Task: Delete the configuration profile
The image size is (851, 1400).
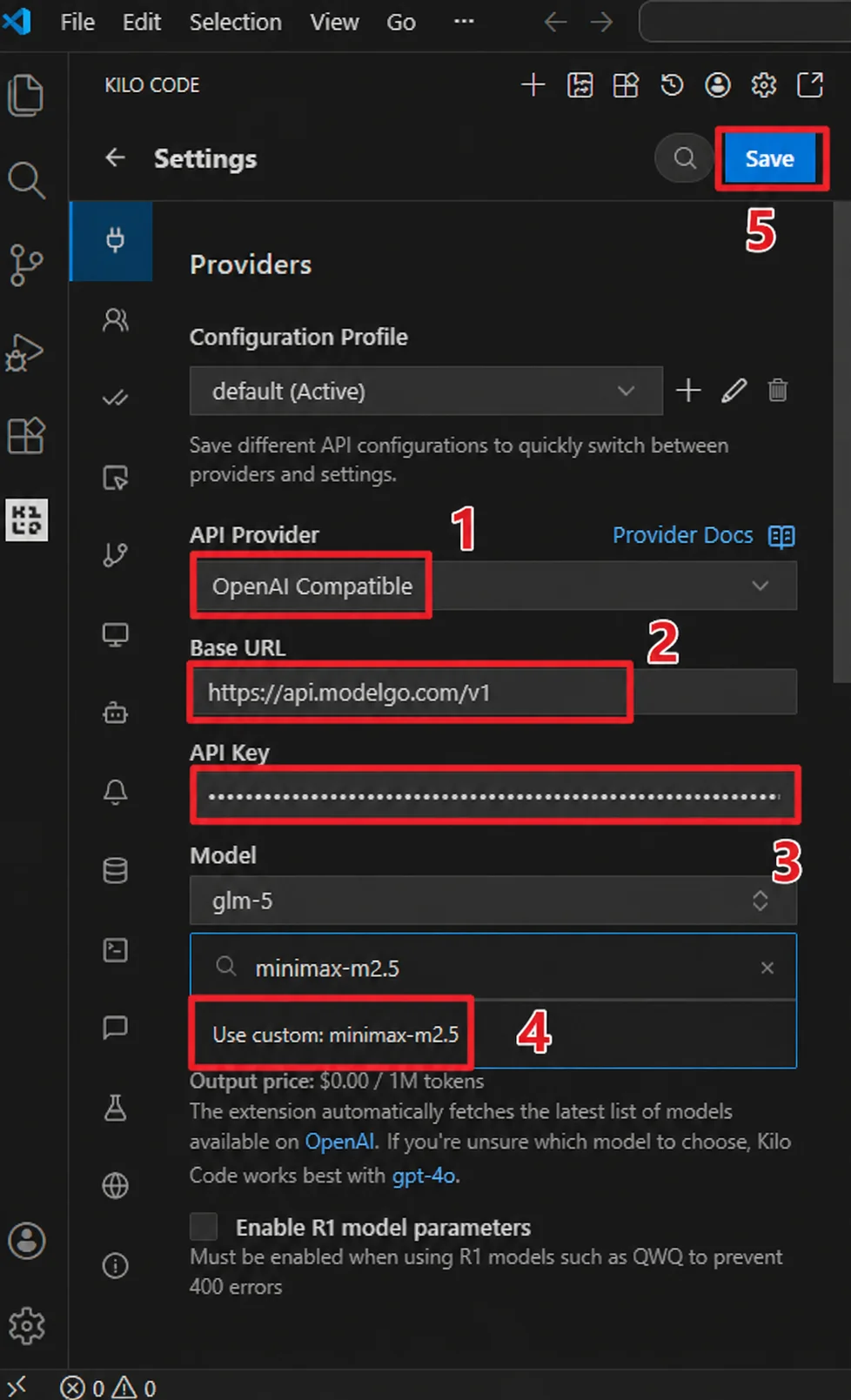Action: pos(778,390)
